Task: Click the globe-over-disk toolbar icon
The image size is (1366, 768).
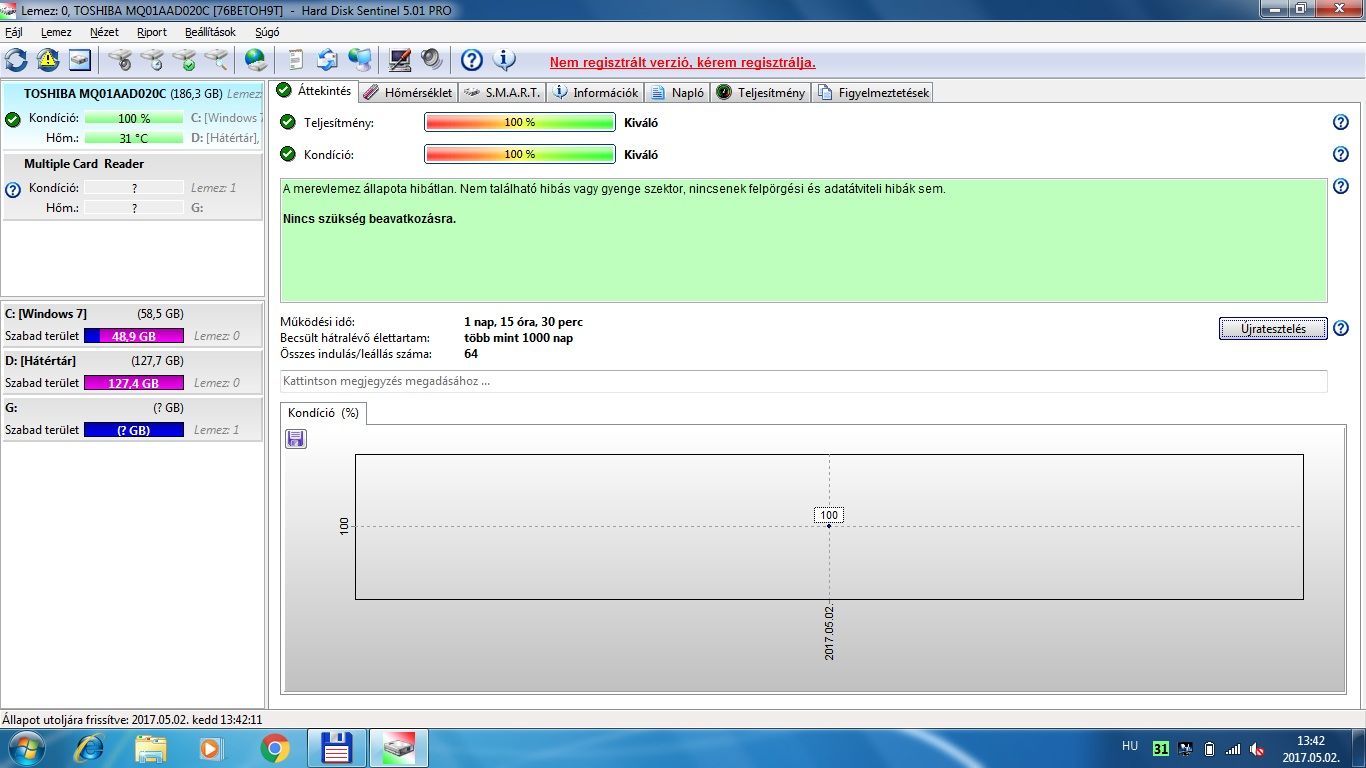Action: point(256,60)
